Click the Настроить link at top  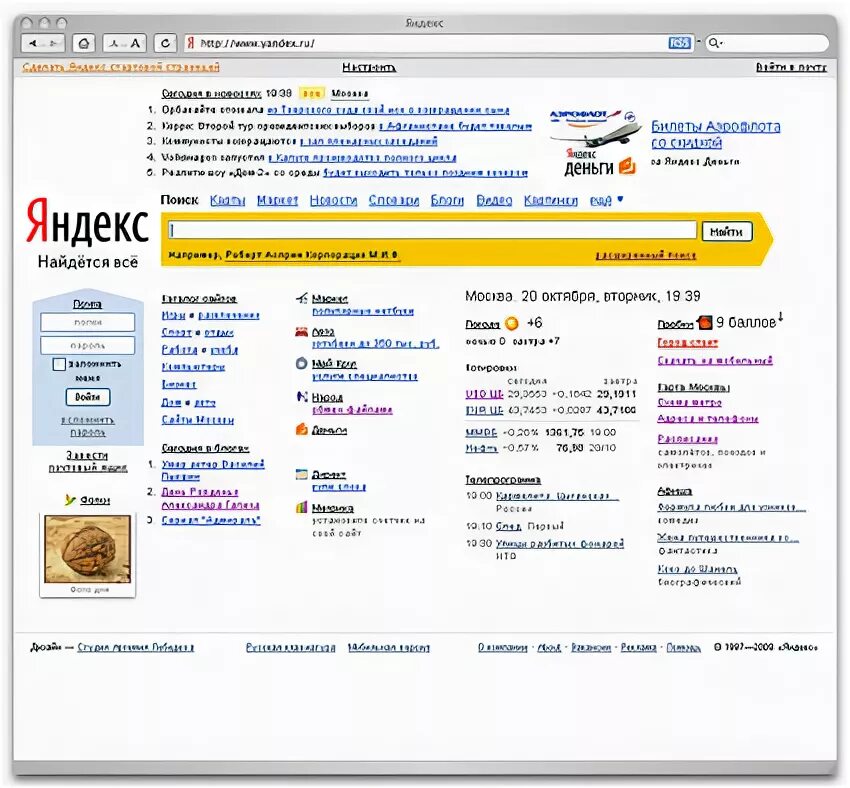369,68
